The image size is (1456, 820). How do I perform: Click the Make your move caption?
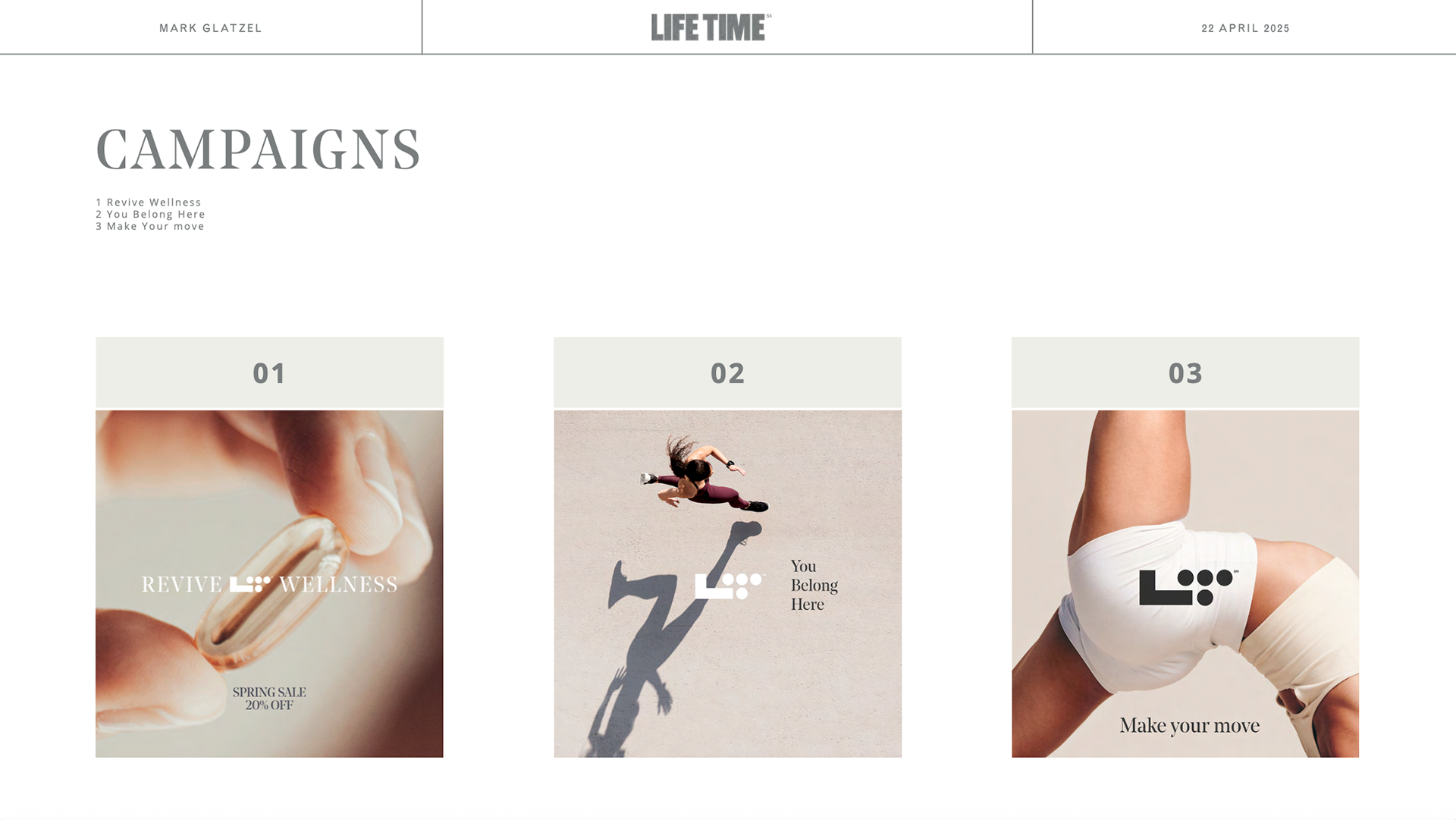coord(1189,726)
